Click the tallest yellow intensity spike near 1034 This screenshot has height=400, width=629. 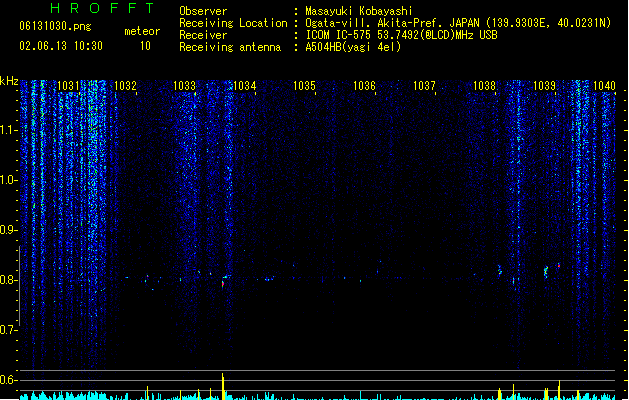pyautogui.click(x=223, y=386)
